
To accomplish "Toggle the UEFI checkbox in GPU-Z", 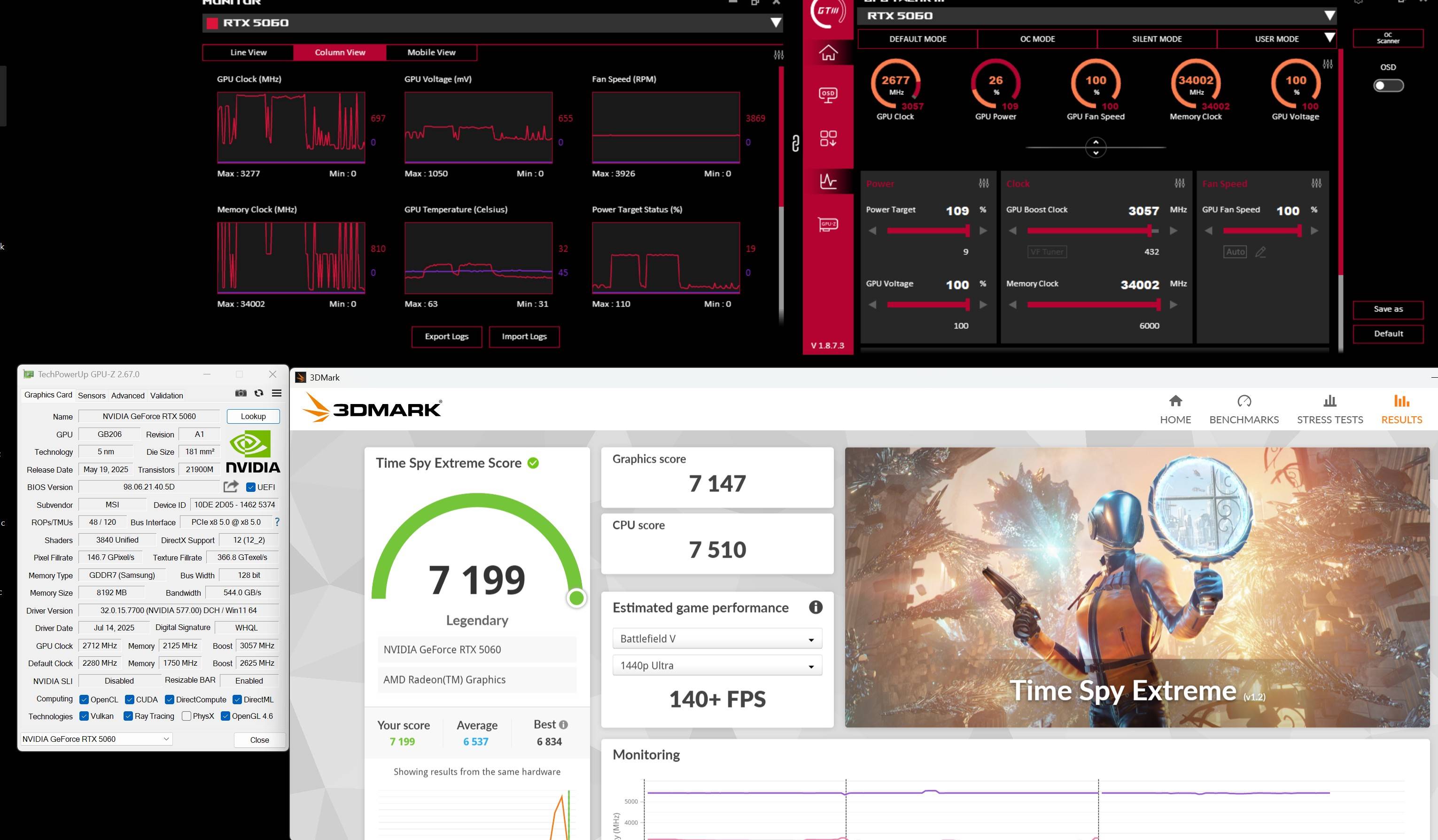I will coord(250,487).
